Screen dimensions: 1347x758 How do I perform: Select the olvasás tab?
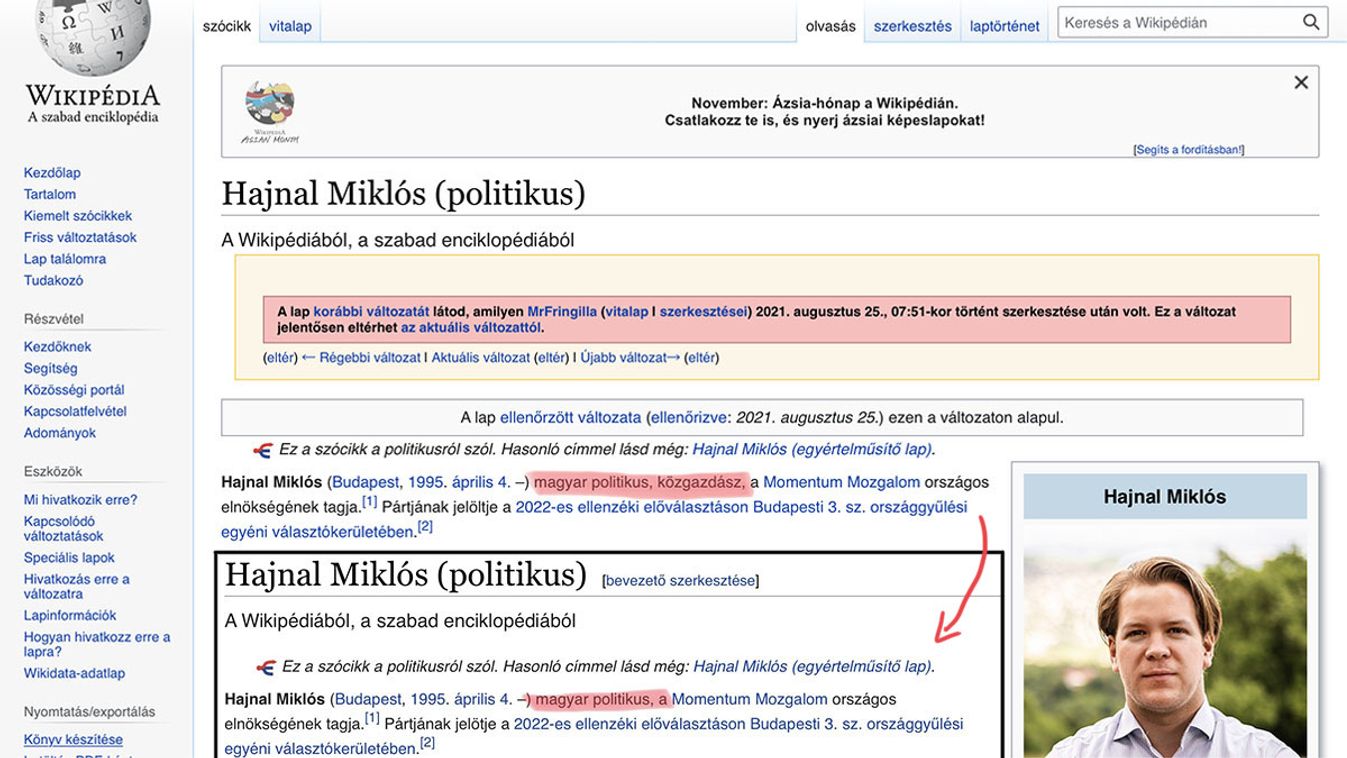click(831, 26)
